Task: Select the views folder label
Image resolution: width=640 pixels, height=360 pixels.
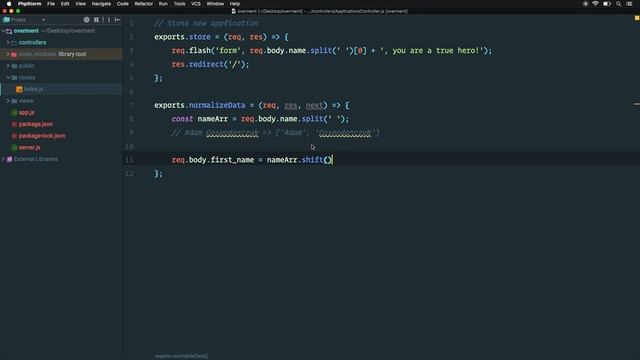Action: click(26, 101)
